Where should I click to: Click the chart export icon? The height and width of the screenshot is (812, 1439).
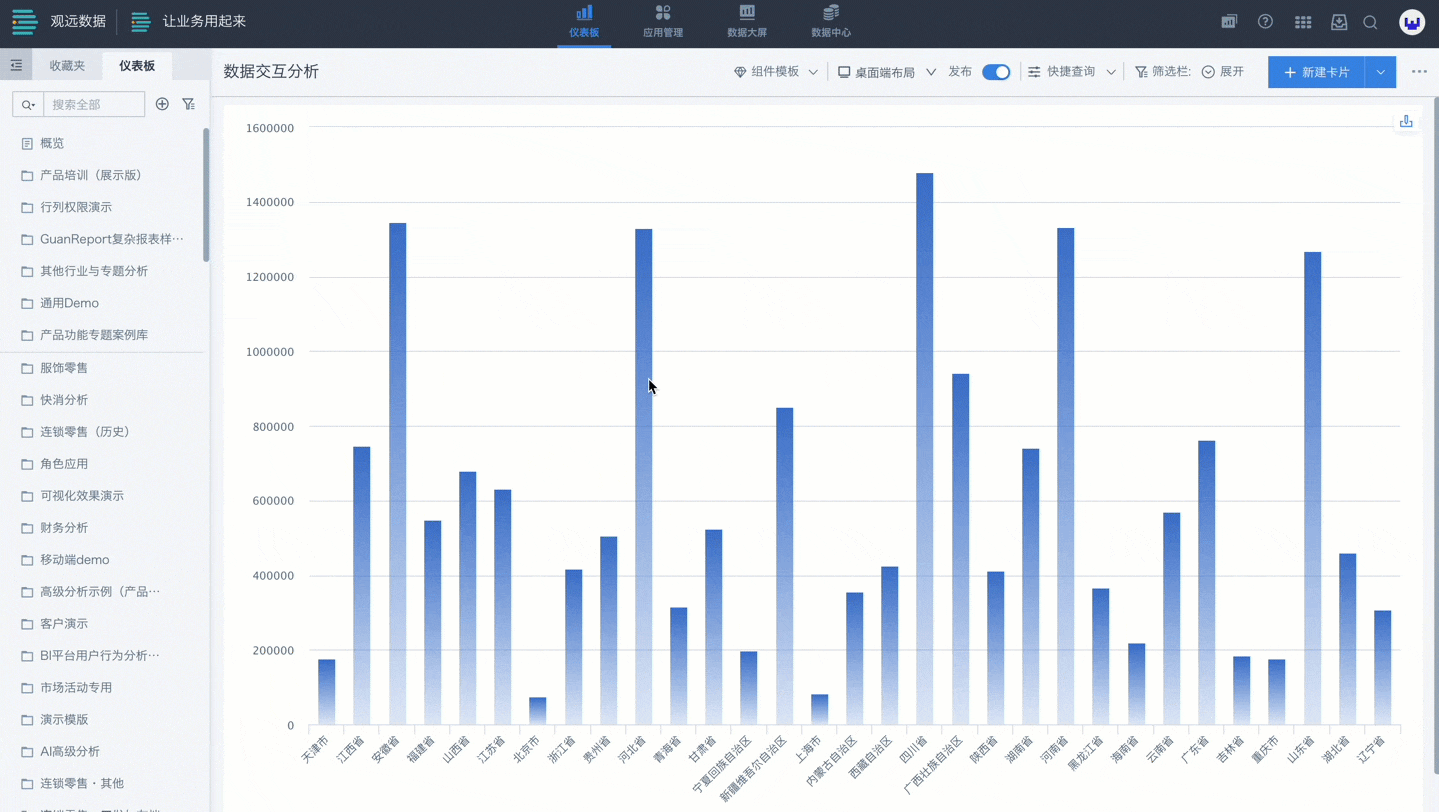(x=1405, y=122)
